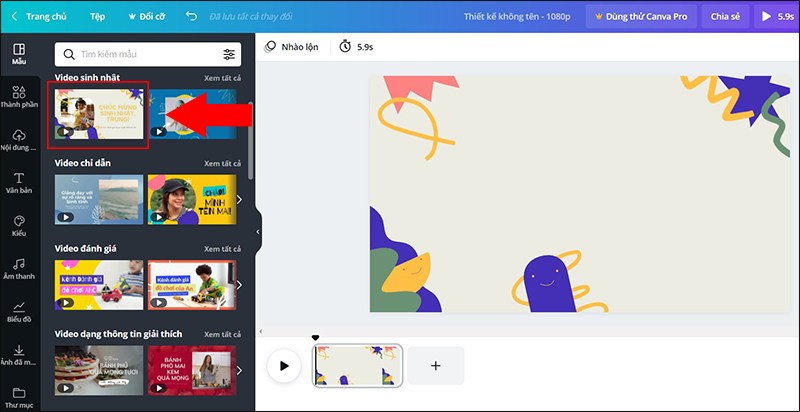Viewport: 800px width, 412px height.
Task: Select the Bánh phủ quả mọng tươi template
Action: pyautogui.click(x=99, y=370)
